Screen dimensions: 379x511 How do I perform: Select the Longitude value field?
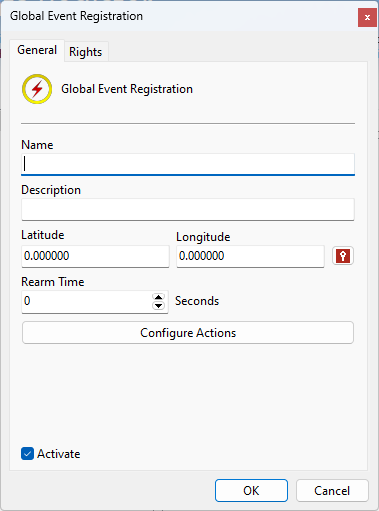tap(250, 256)
